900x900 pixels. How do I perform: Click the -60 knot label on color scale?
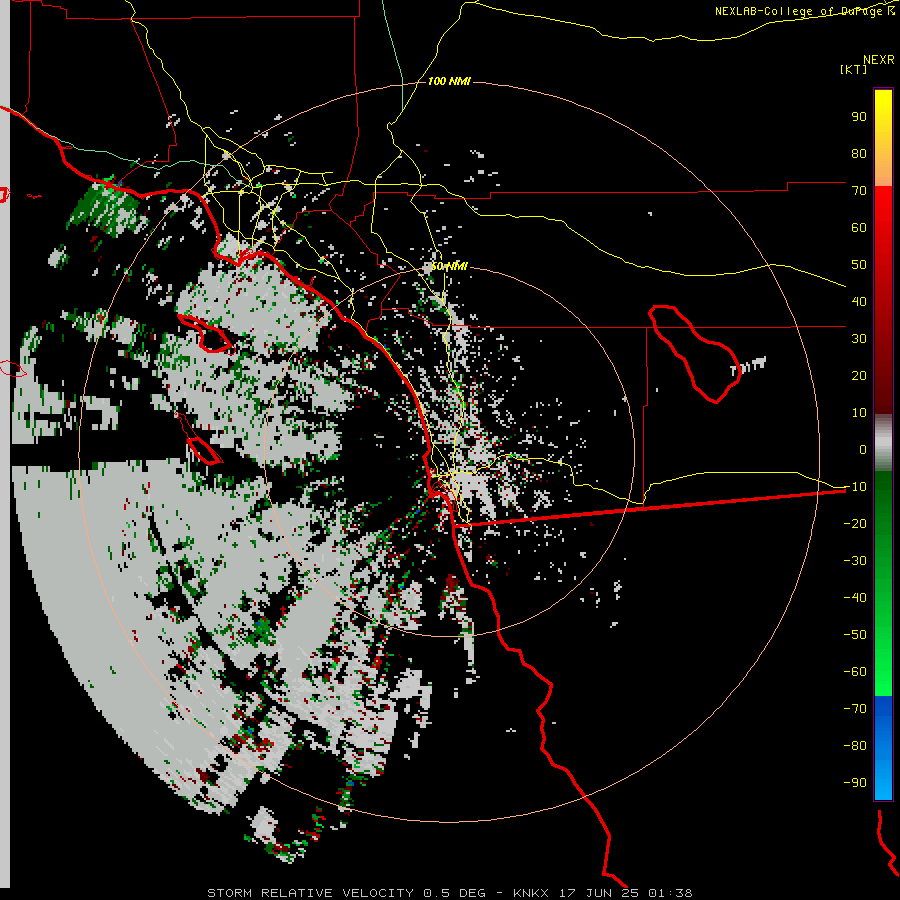[855, 672]
